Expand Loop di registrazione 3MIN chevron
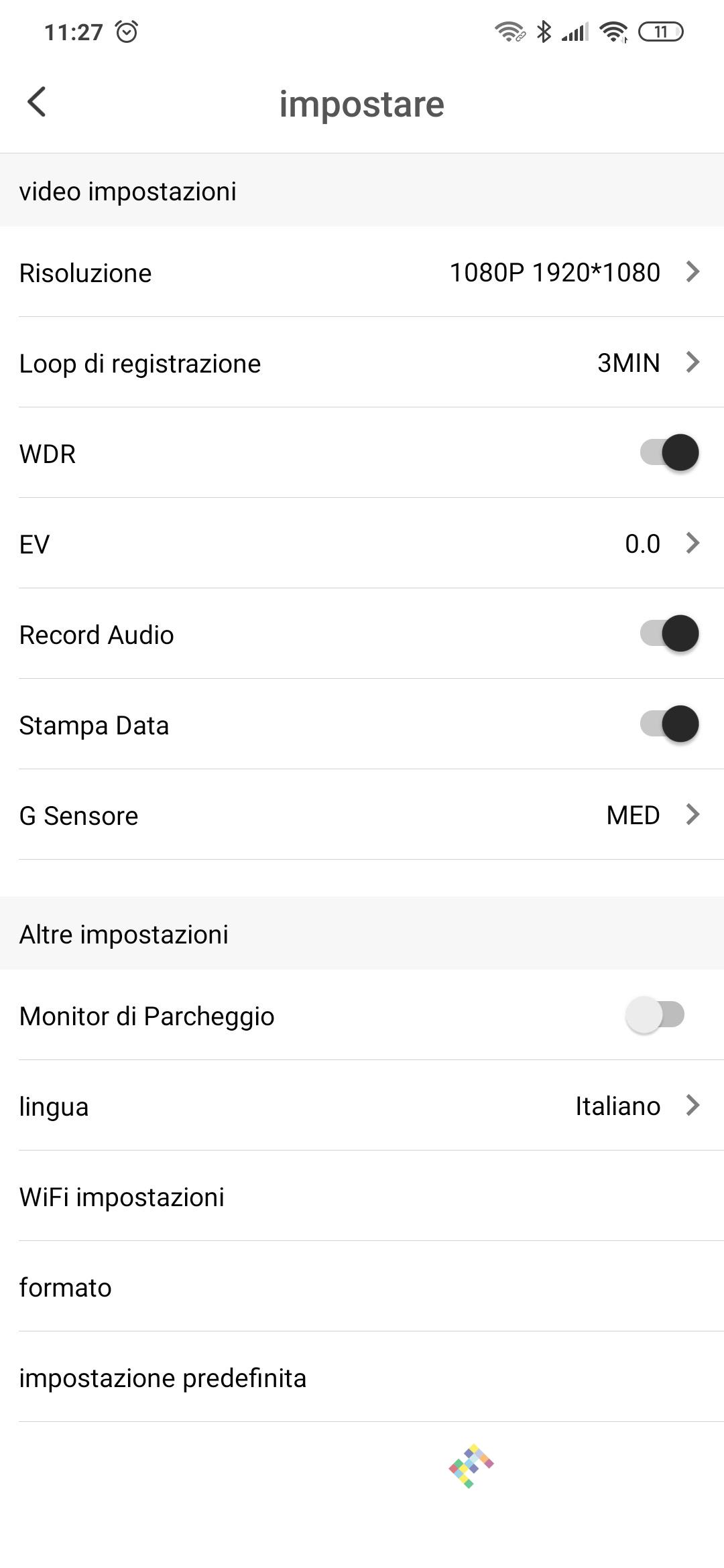724x1568 pixels. pyautogui.click(x=693, y=363)
